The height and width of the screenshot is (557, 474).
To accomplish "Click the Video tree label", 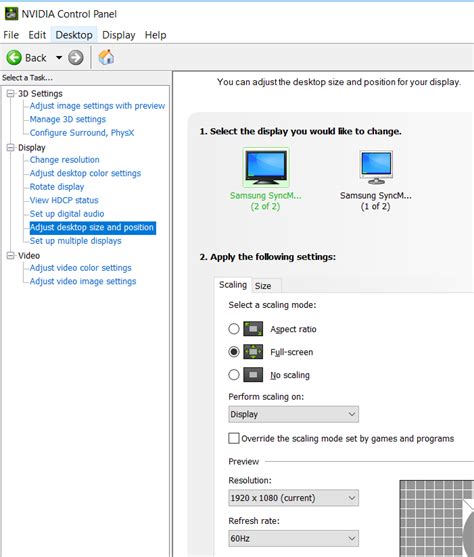I will coord(29,256).
